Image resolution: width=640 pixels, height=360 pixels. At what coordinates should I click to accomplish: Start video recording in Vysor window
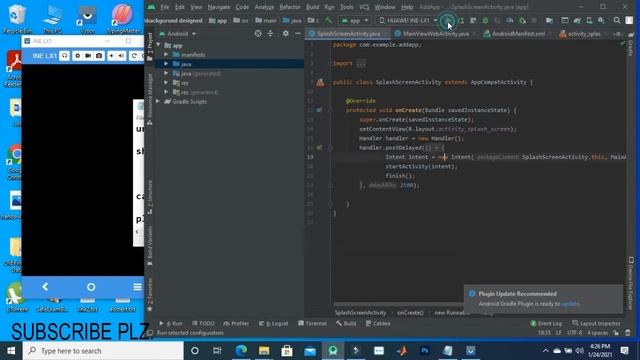(x=88, y=56)
